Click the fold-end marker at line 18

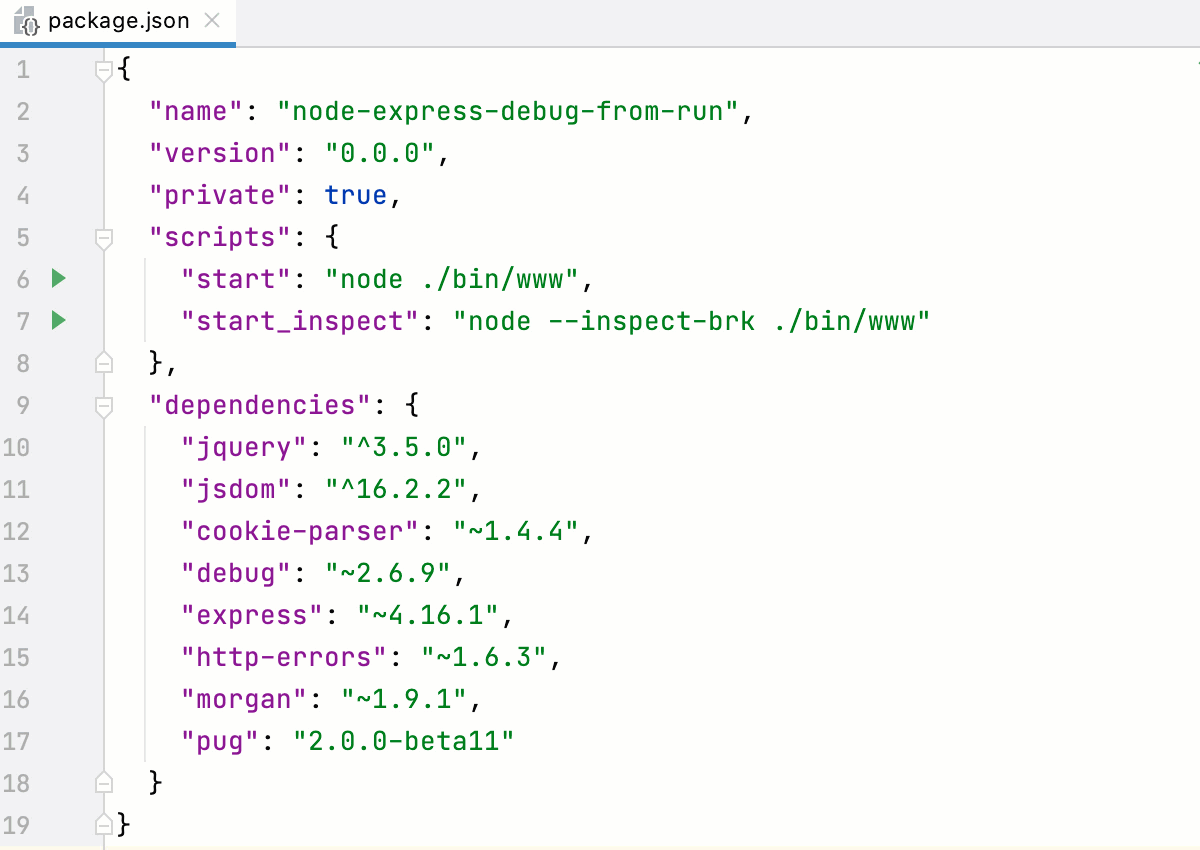click(103, 782)
